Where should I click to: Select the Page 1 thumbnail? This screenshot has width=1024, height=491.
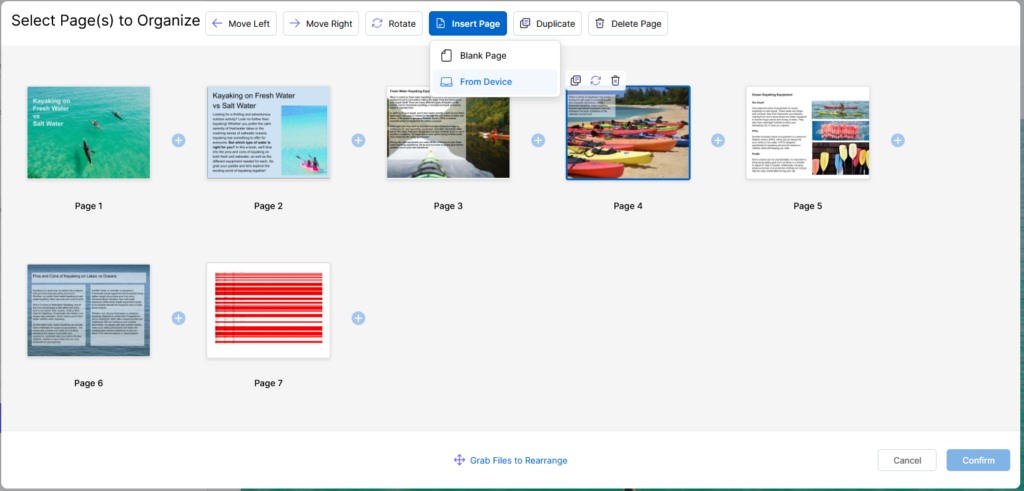(x=89, y=133)
